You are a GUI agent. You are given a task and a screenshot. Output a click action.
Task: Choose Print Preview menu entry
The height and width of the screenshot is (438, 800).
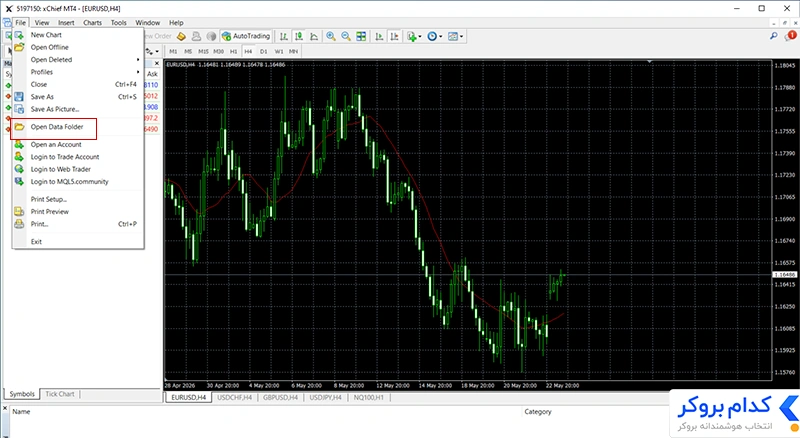[x=78, y=211]
